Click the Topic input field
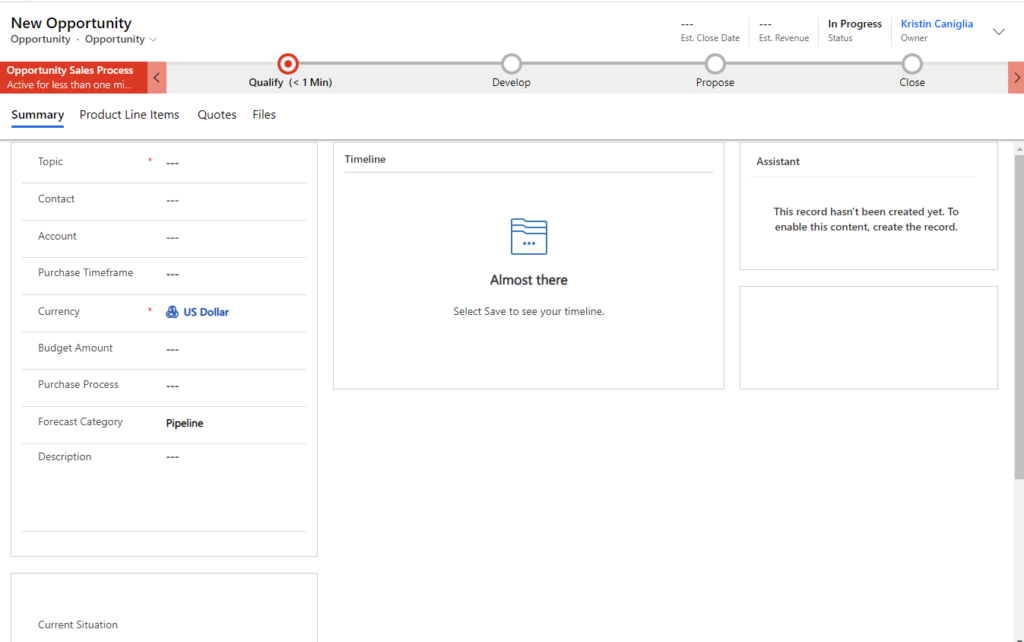 (x=235, y=163)
